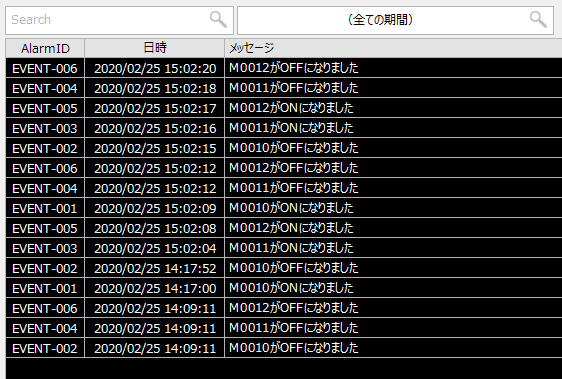Select EVENT-006 cell in the 14:09:11 row
Viewport: 562px width, 379px height.
(45, 308)
